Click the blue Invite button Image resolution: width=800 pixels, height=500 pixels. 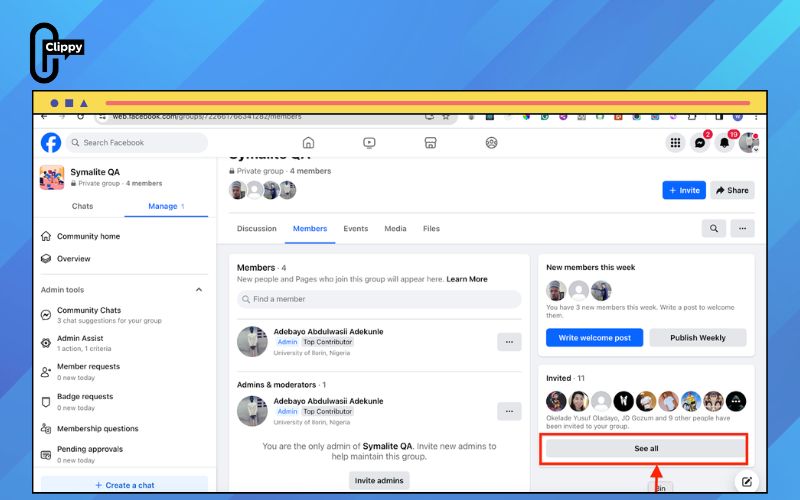684,190
